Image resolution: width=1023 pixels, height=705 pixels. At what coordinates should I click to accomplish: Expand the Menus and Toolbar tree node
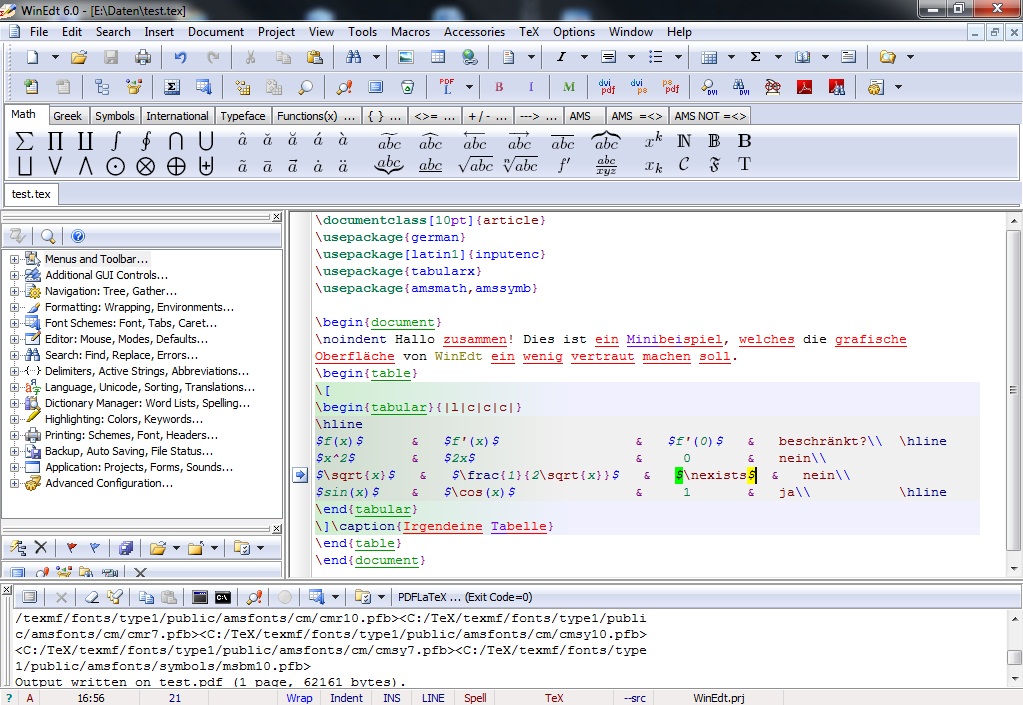point(15,259)
